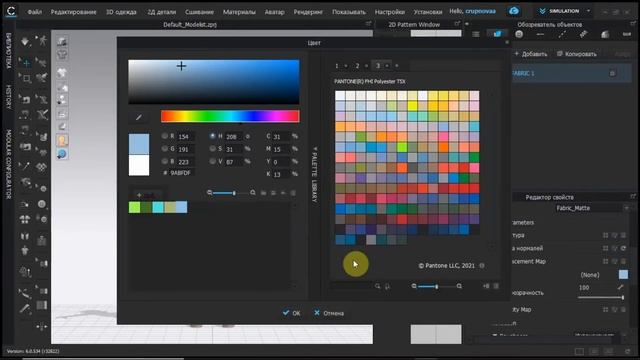Select bright yellow Pantone swatch in grid
Image resolution: width=640 pixels, height=360 pixels.
coord(412,106)
